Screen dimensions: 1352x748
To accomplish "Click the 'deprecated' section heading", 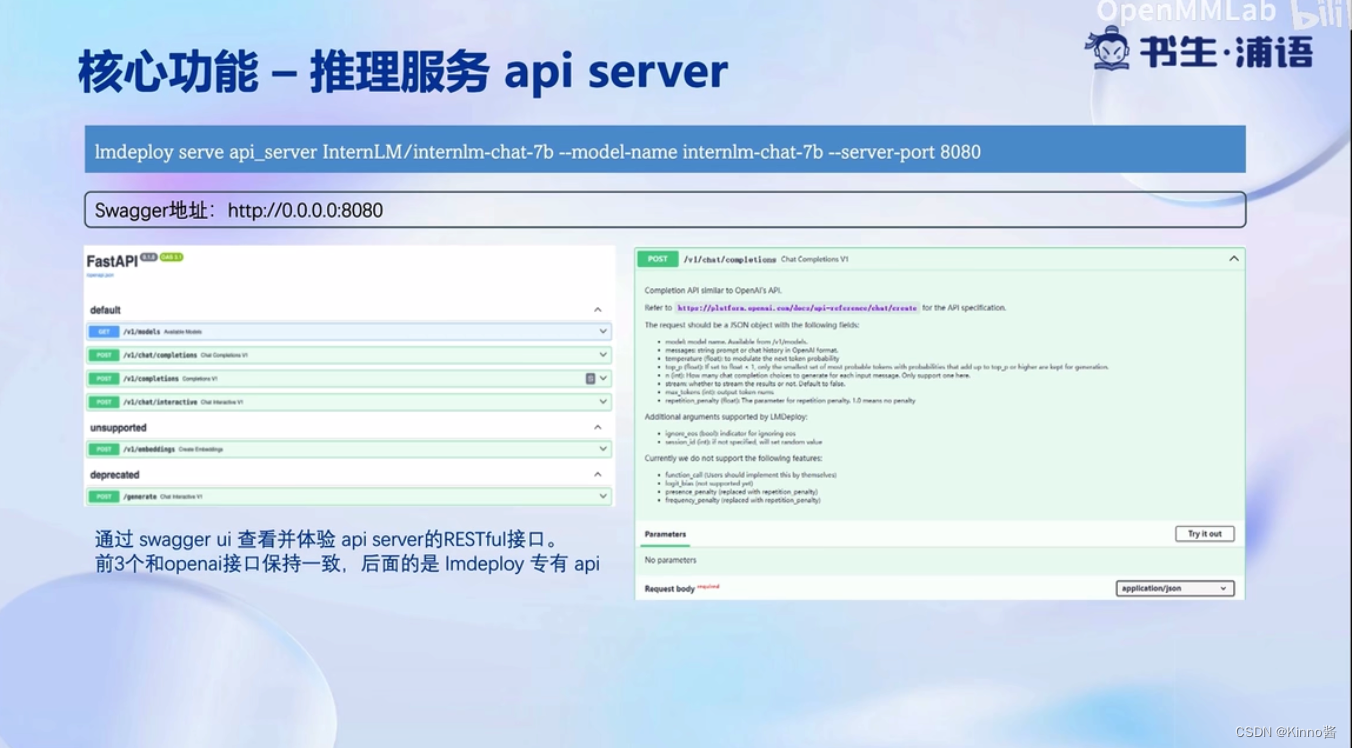I will click(x=115, y=475).
